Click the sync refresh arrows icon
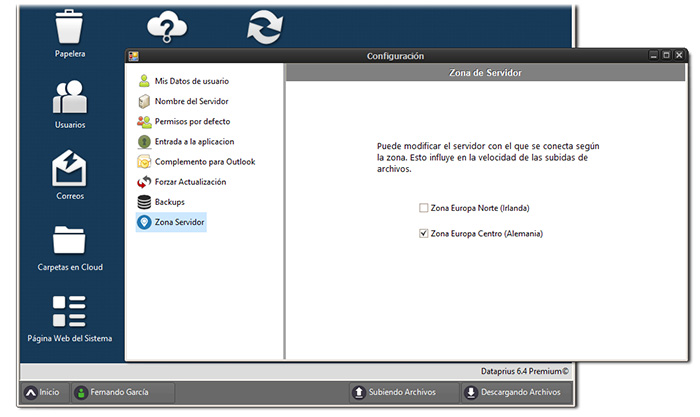The width and height of the screenshot is (700, 417). tap(265, 27)
